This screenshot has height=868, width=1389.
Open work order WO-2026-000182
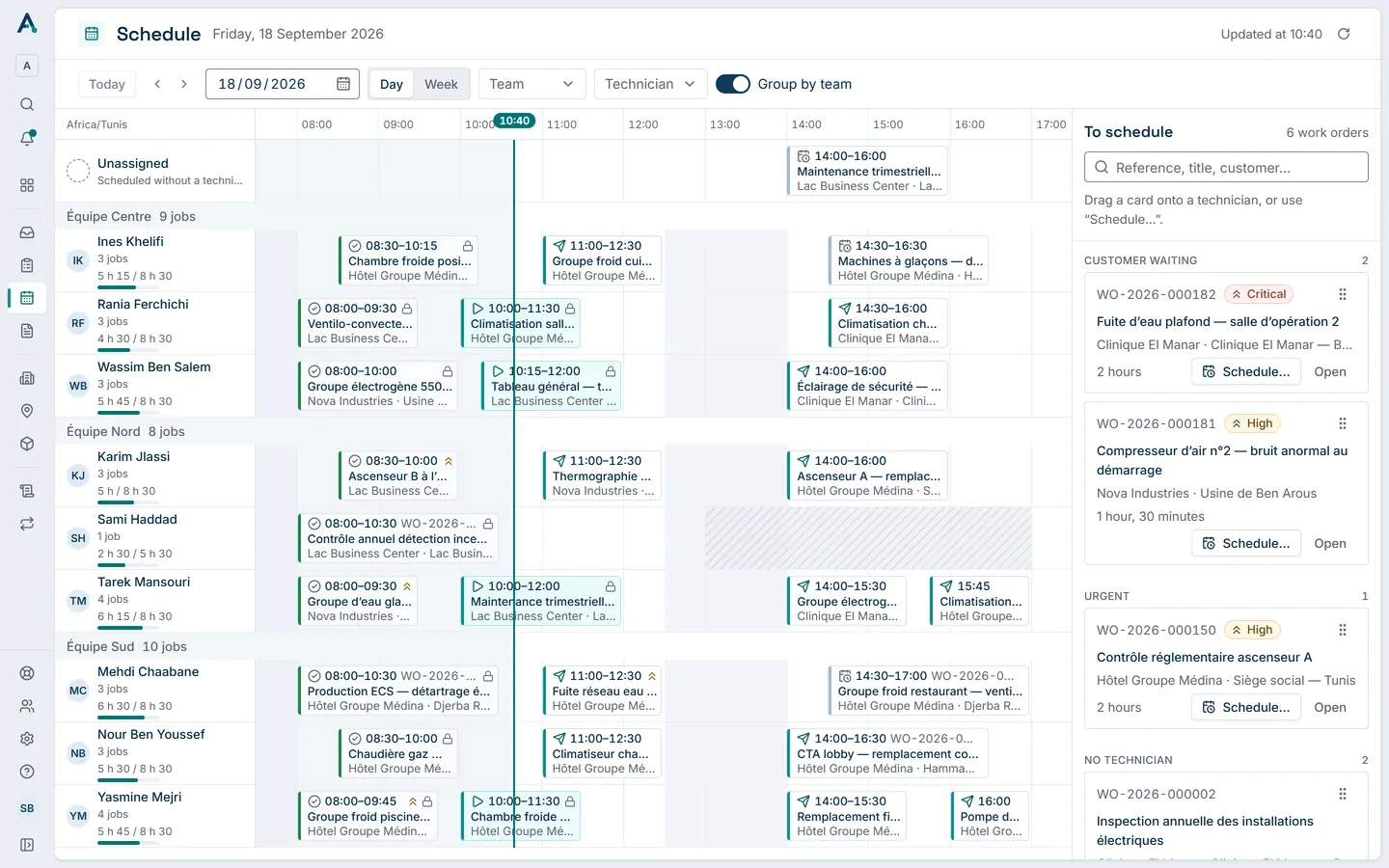coord(1330,371)
